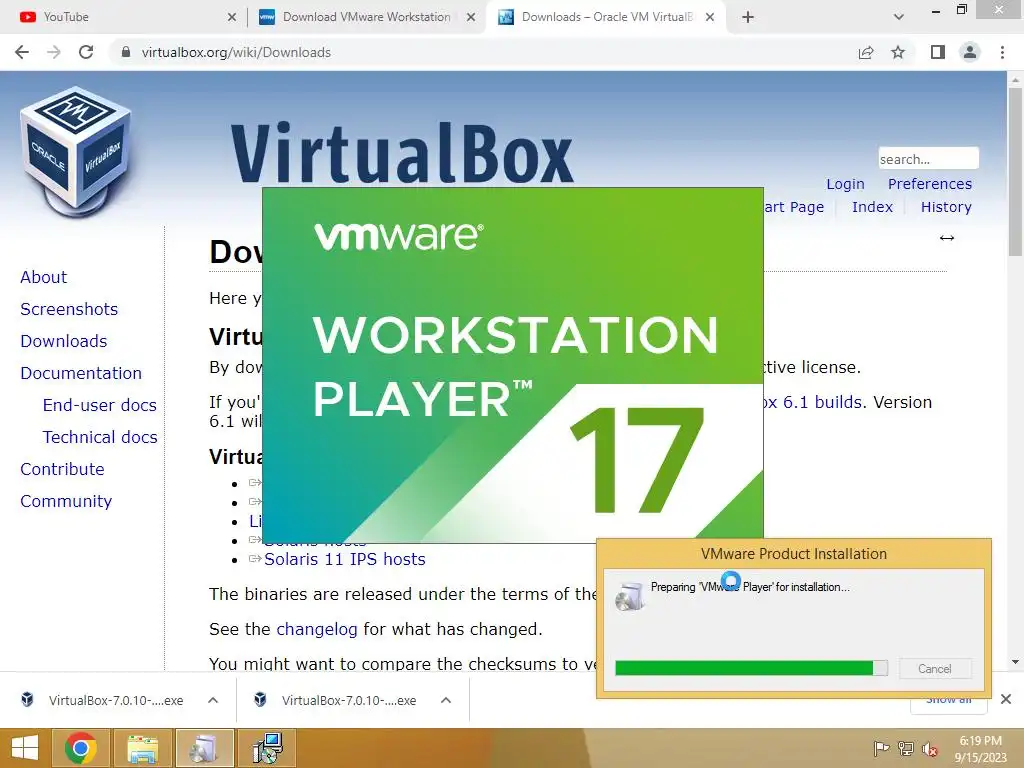Reload the VirtualBox downloads page

point(86,52)
